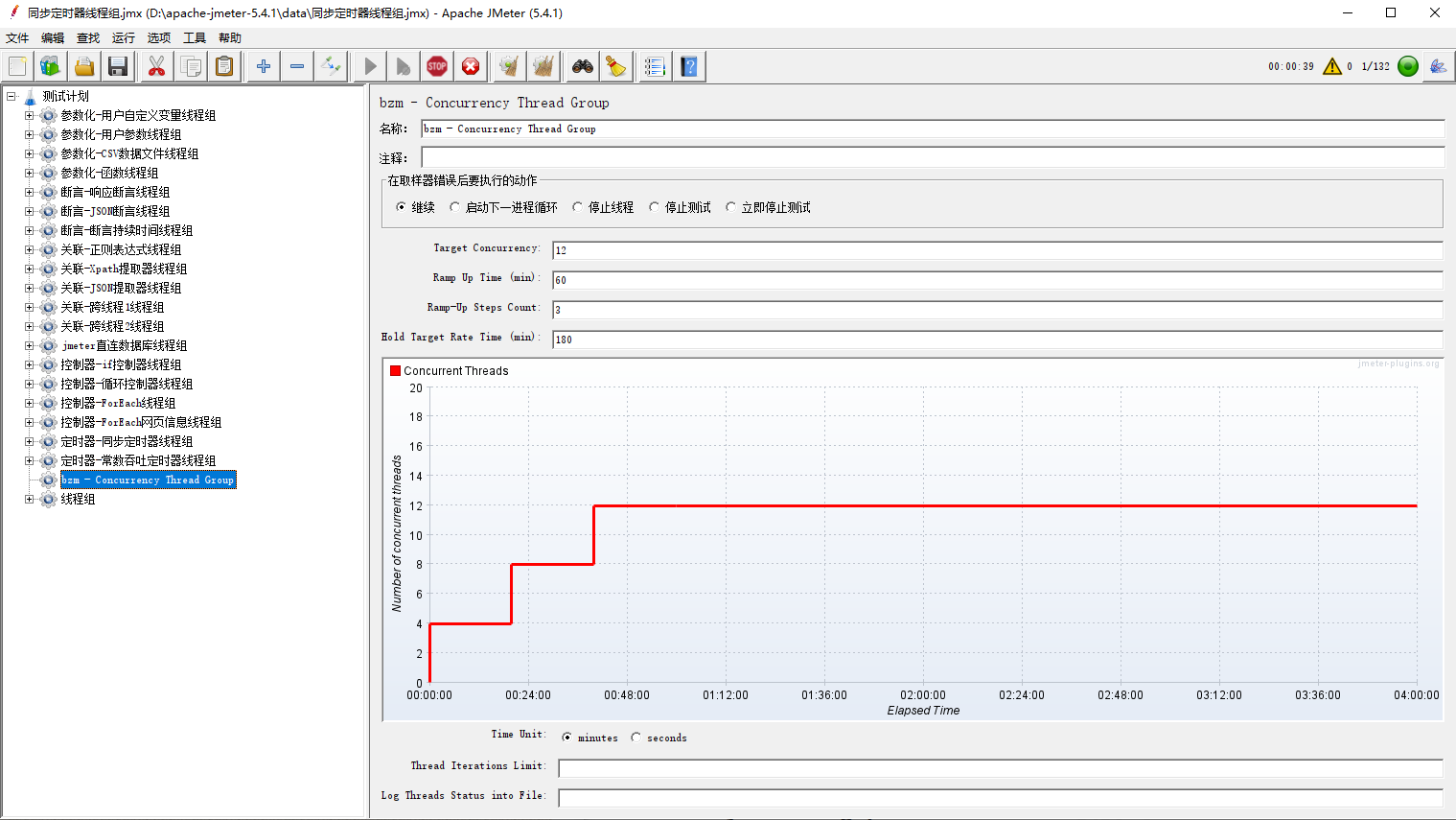This screenshot has height=820, width=1456.
Task: Select bzm - Concurrency Thread Group tree item
Action: [148, 480]
